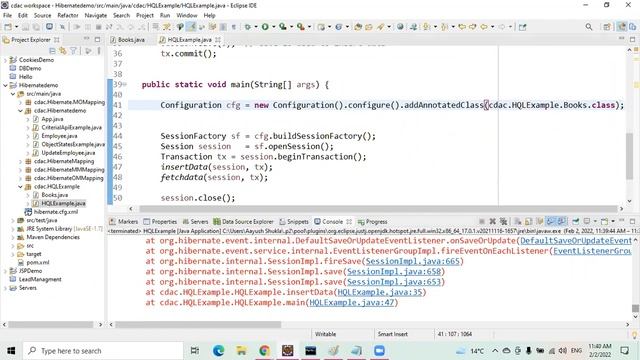
Task: Click the Console horizontal scrollbar thumb
Action: (198, 324)
